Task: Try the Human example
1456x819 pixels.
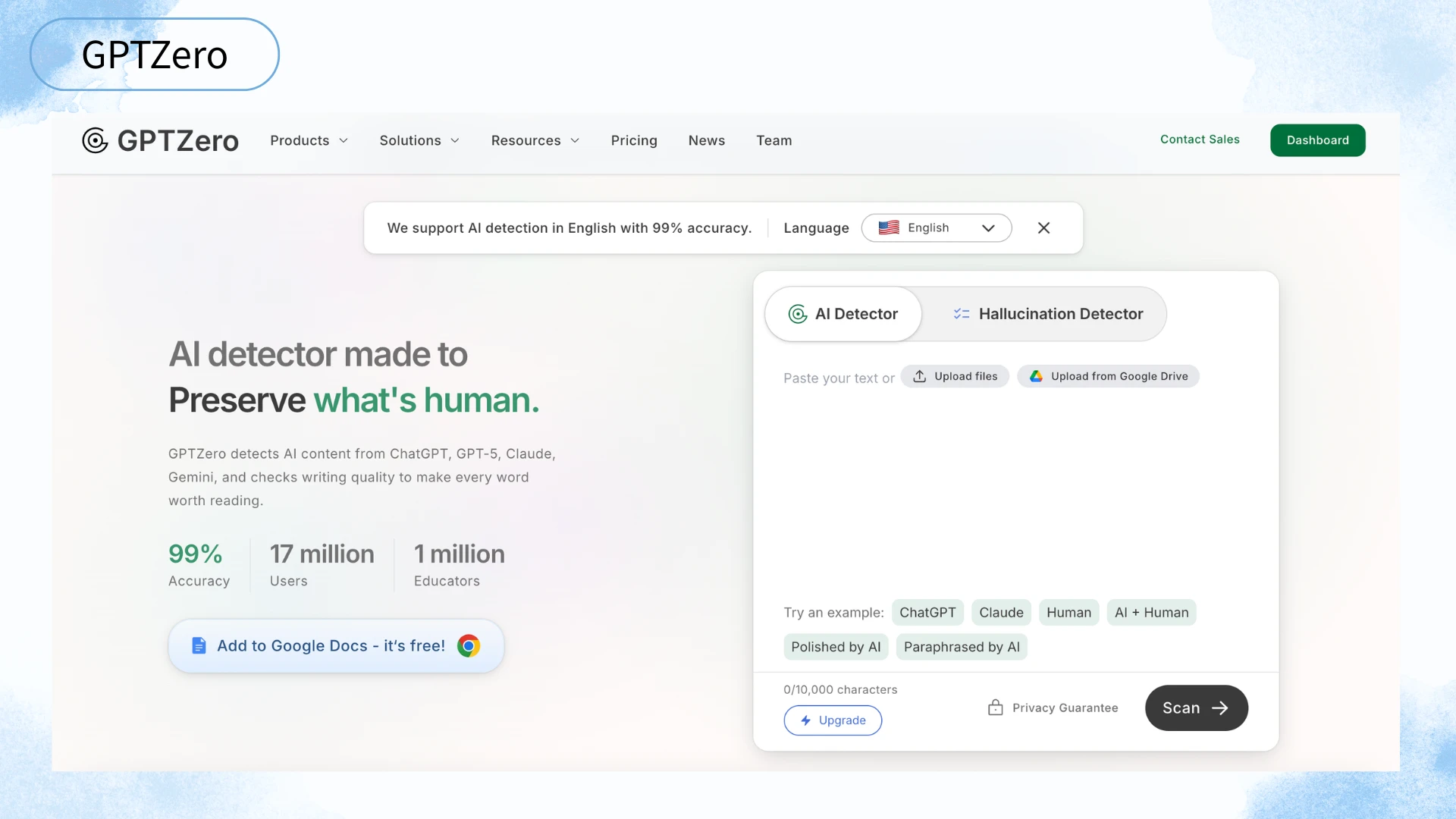Action: [x=1068, y=613]
